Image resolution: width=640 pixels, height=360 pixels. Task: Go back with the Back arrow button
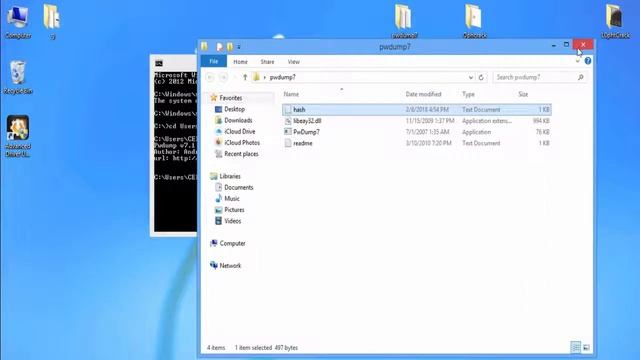(210, 77)
